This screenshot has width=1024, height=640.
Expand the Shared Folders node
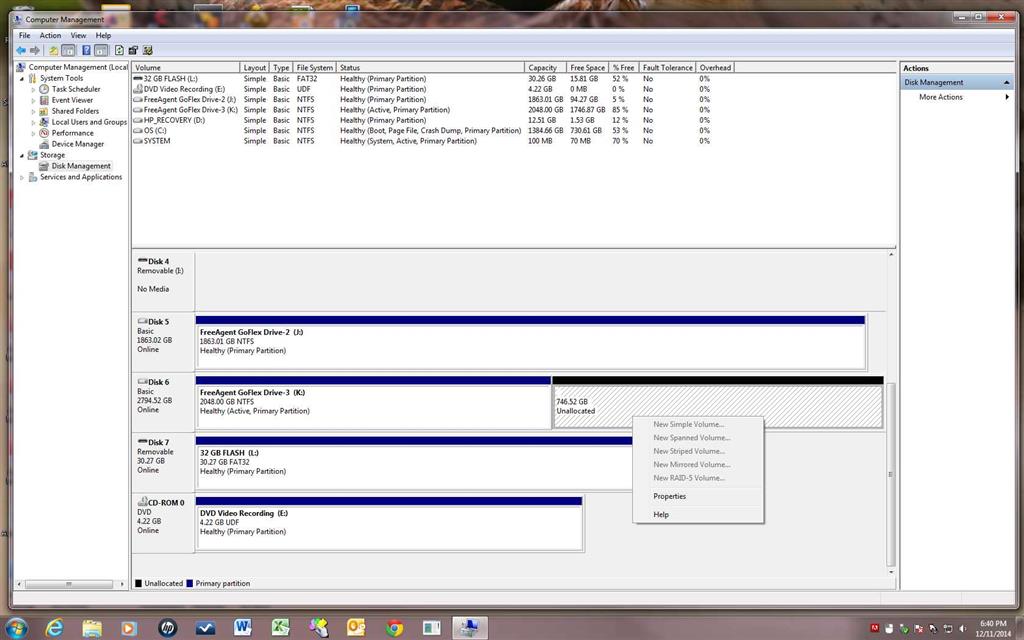click(x=33, y=112)
